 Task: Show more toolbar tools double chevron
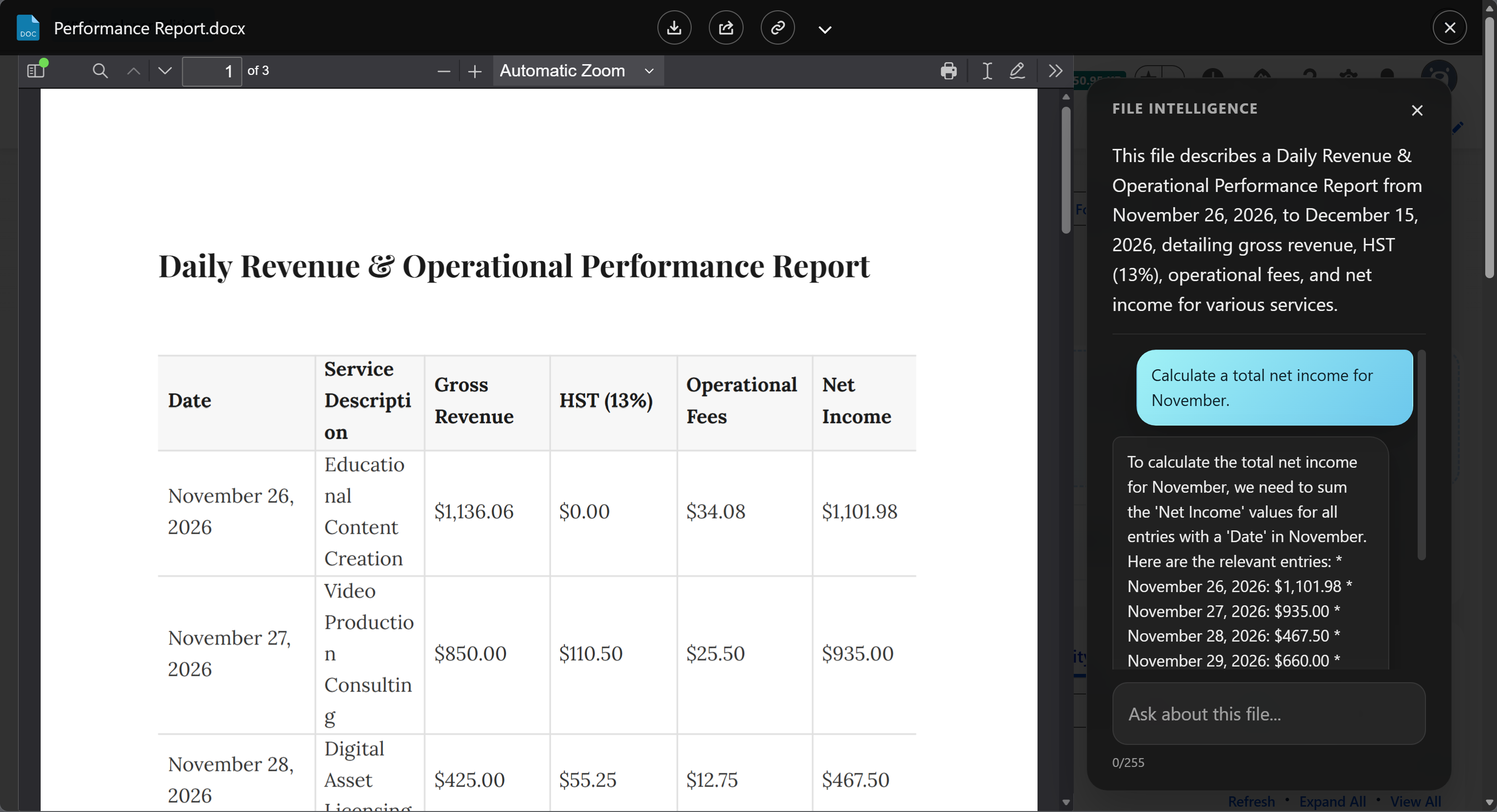coord(1055,71)
